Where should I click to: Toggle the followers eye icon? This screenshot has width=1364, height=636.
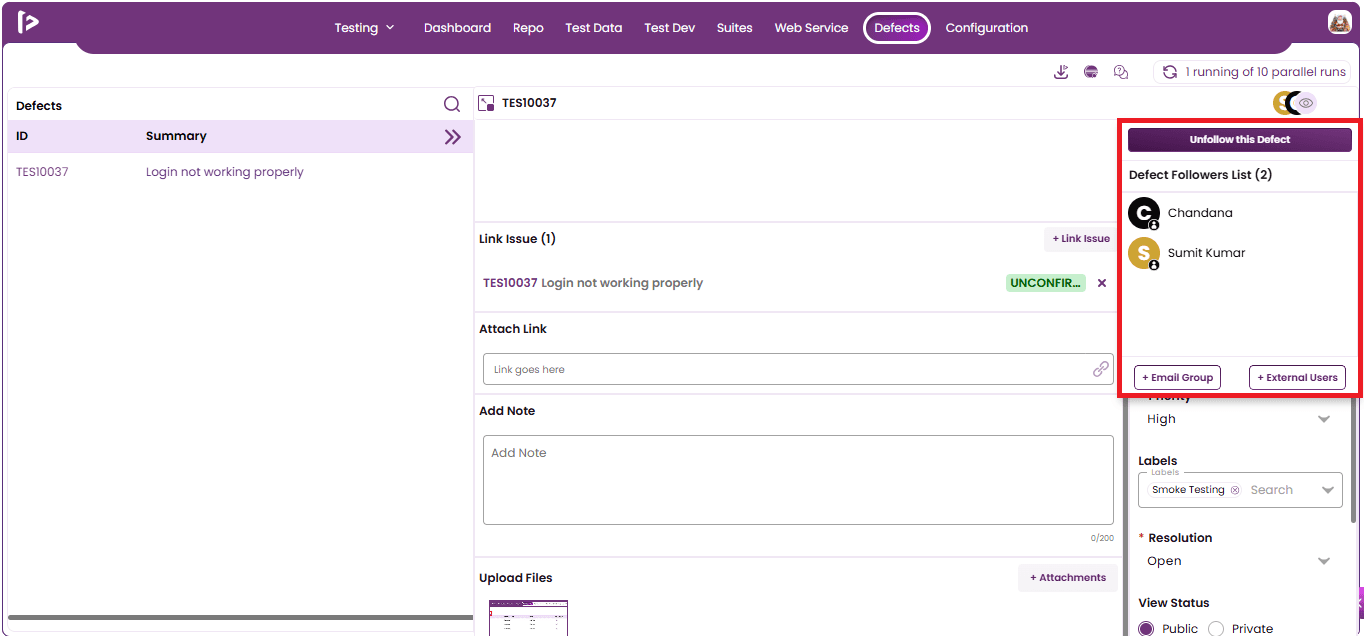pos(1306,103)
